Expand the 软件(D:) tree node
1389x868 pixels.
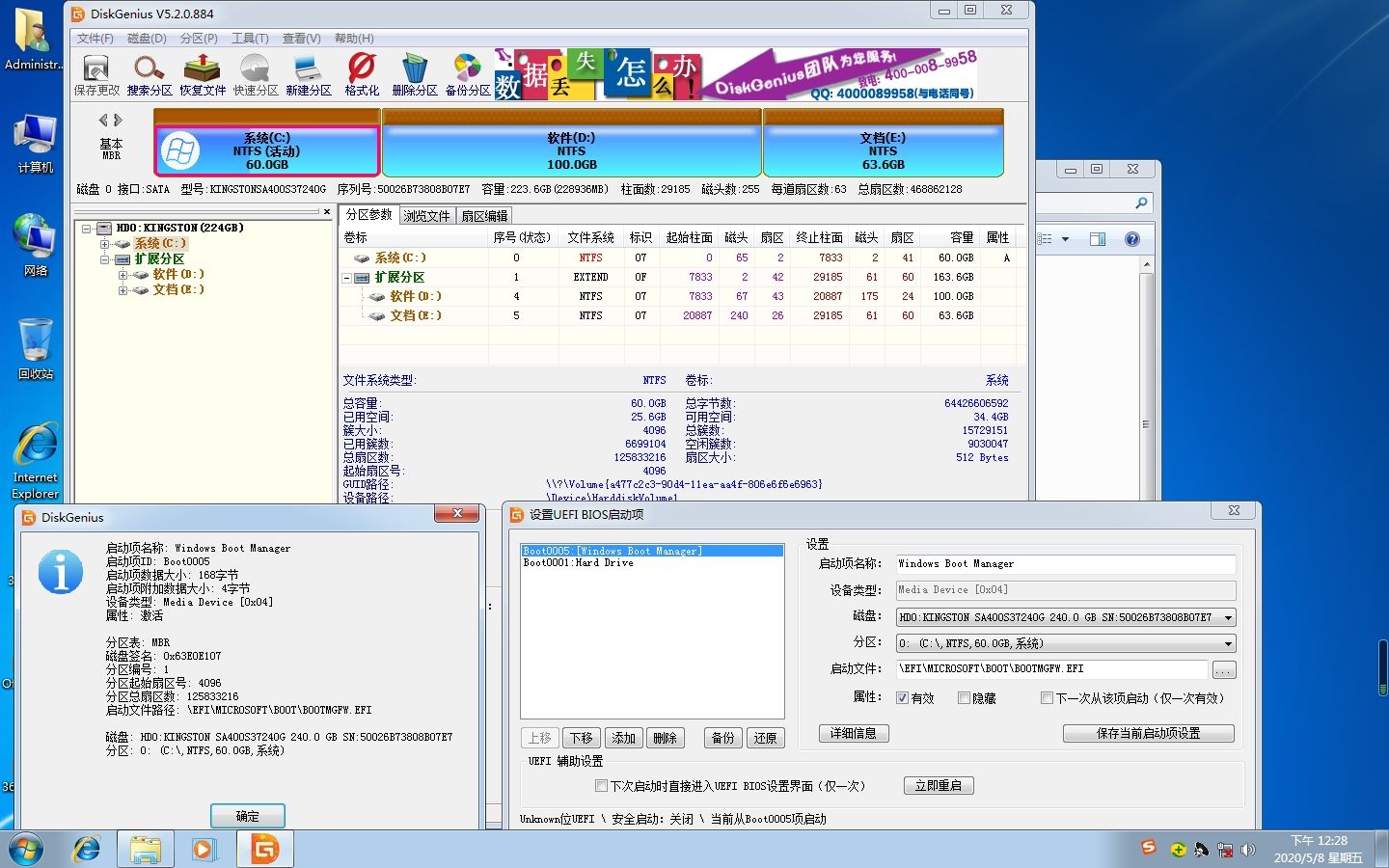pyautogui.click(x=123, y=275)
